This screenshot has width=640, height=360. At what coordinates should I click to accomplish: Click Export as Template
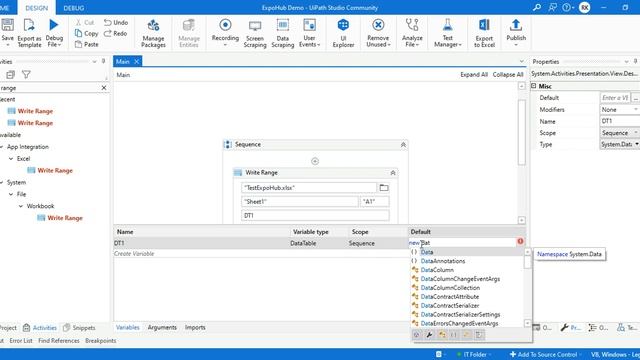(x=29, y=33)
